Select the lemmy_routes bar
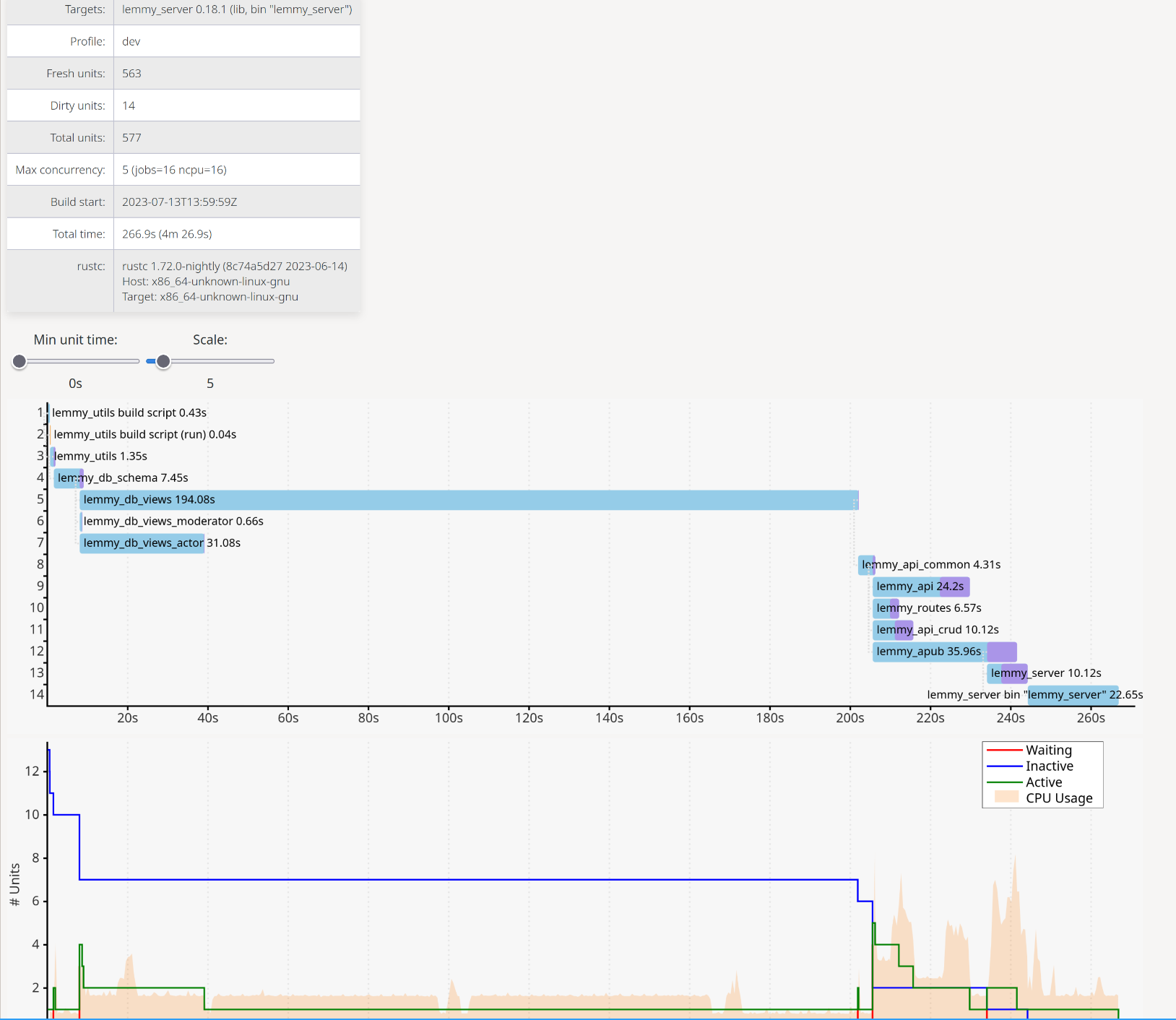The height and width of the screenshot is (1020, 1176). click(x=887, y=608)
